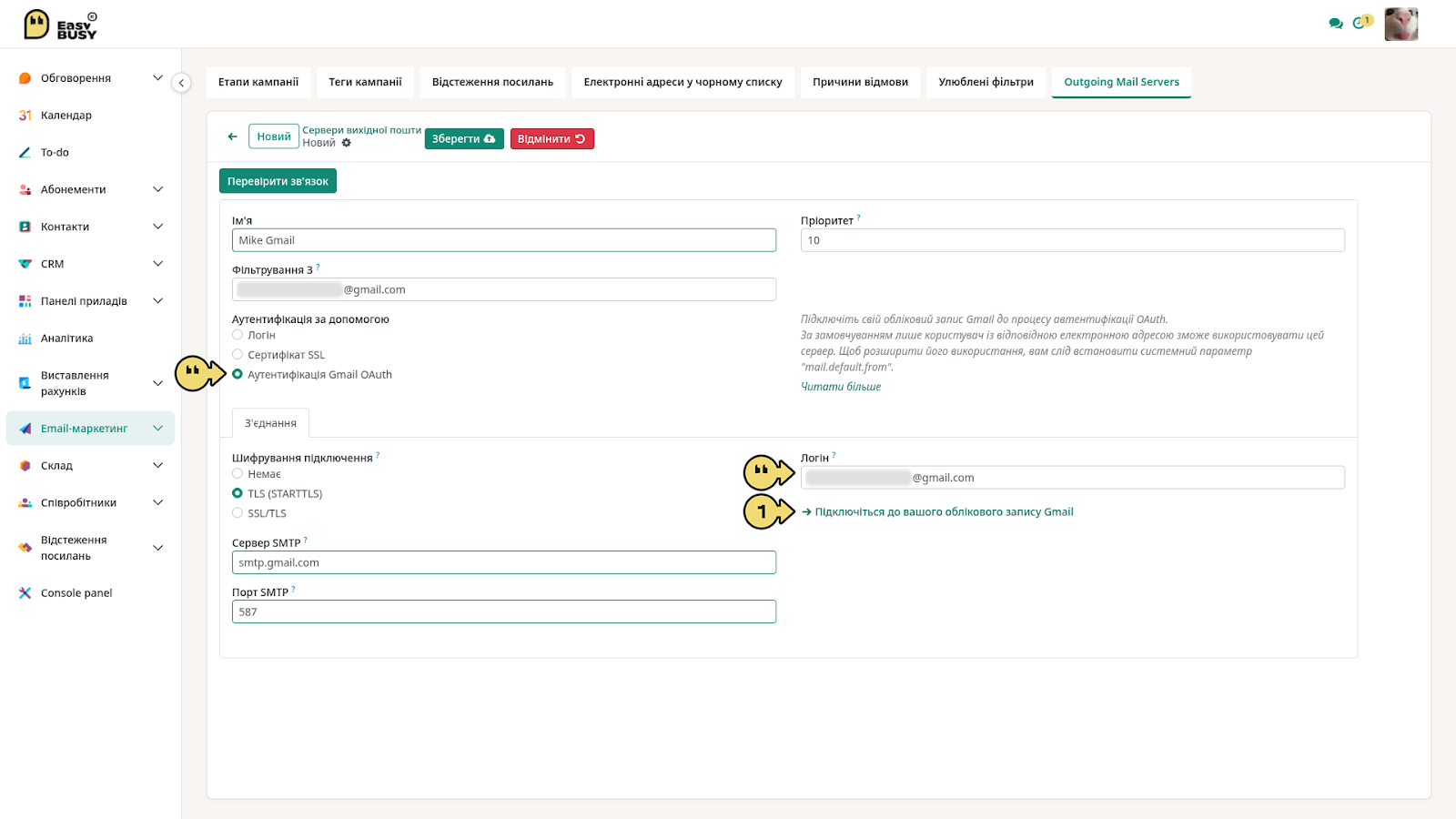Expand the Виставлення рахунків chevron

click(157, 383)
